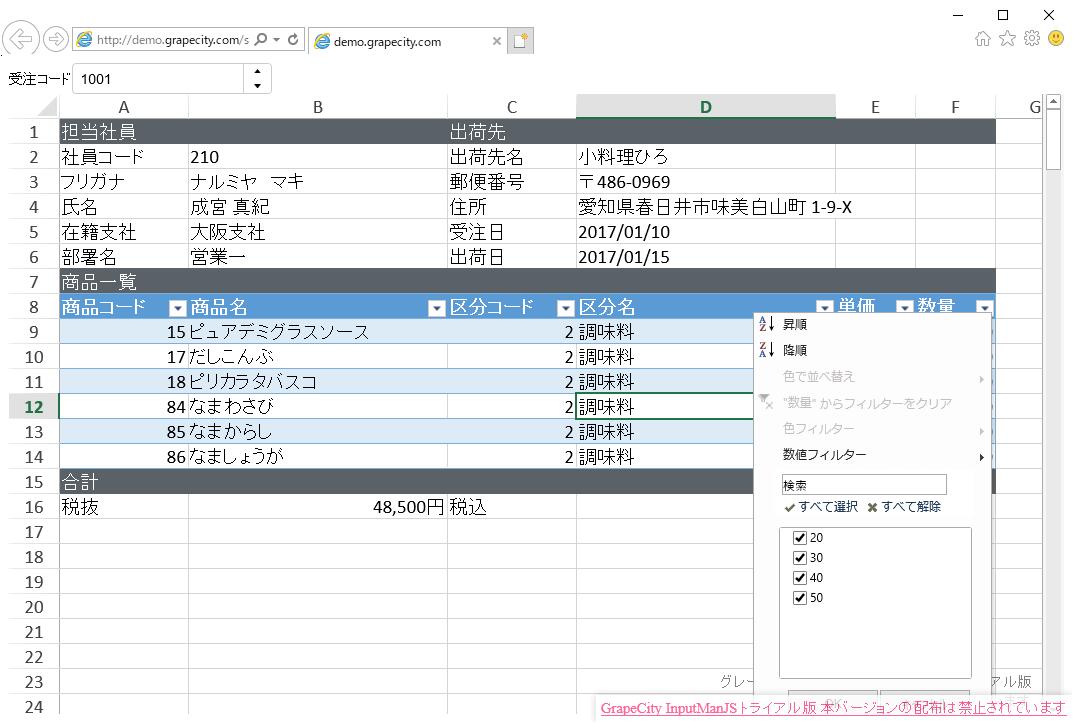Click cell containing なまからし
The image size is (1073, 723).
pos(318,432)
